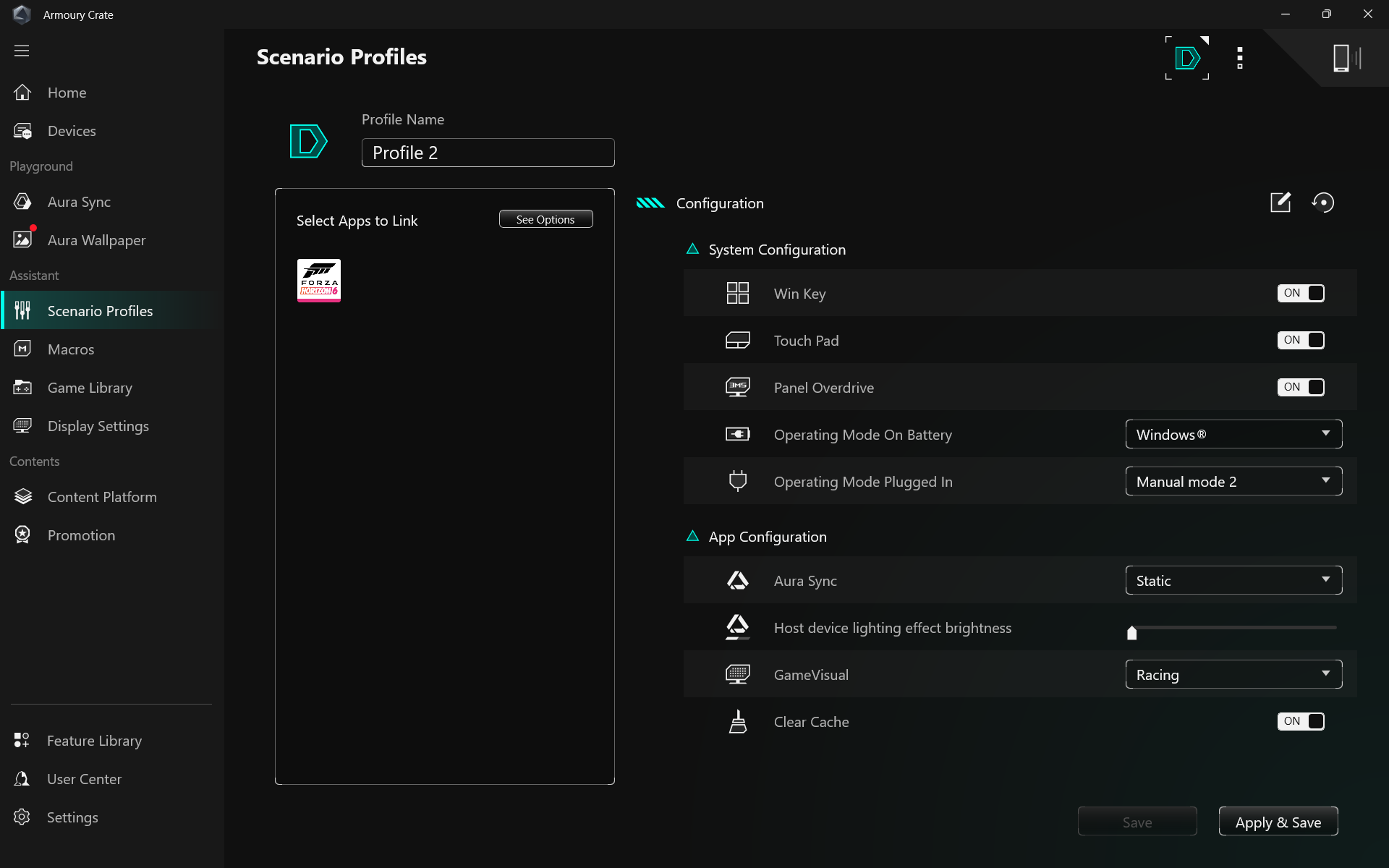Click the Clear Cache broom icon
This screenshot has height=868, width=1389.
click(738, 722)
